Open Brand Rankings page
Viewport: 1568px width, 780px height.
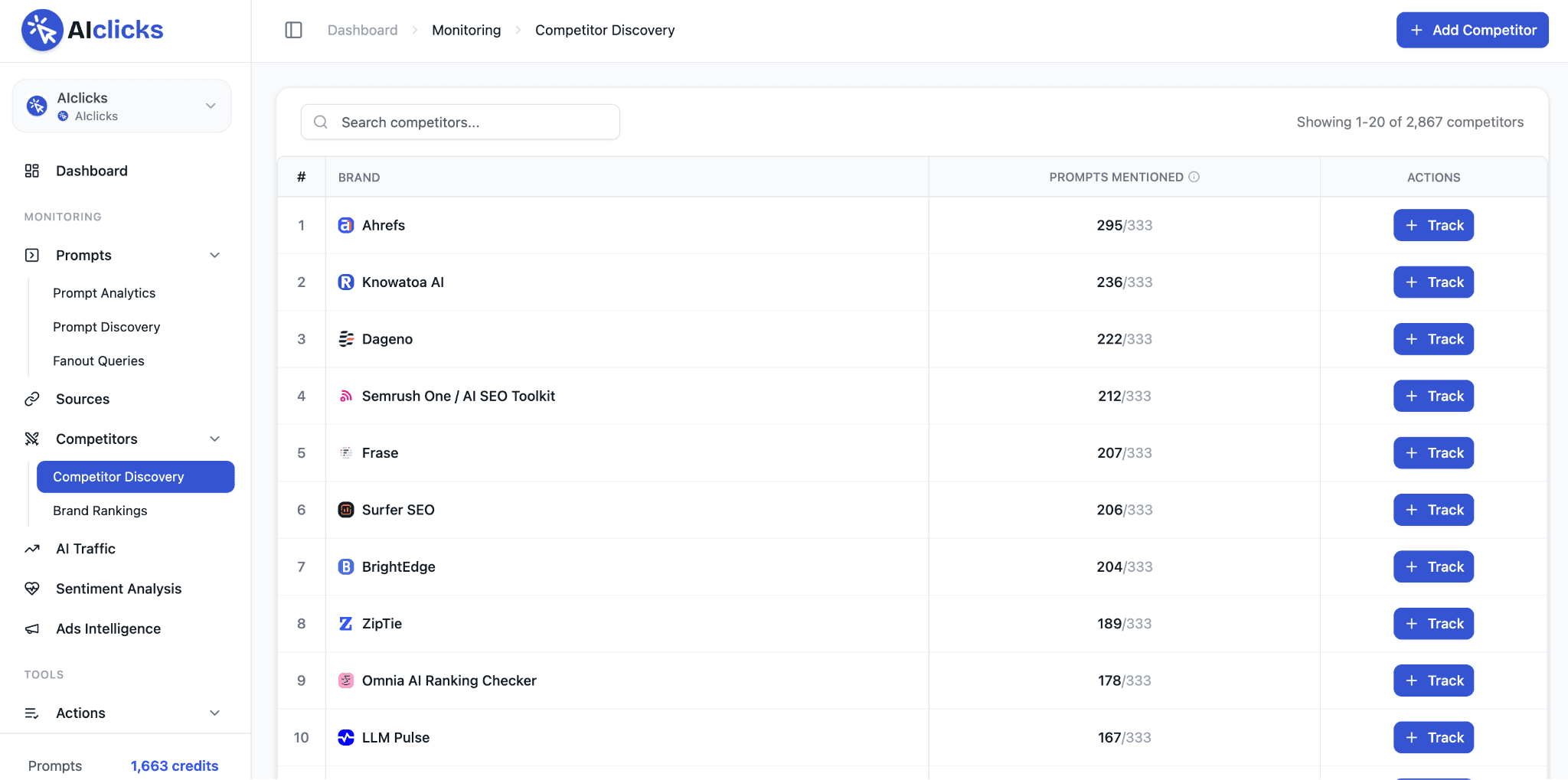(100, 511)
